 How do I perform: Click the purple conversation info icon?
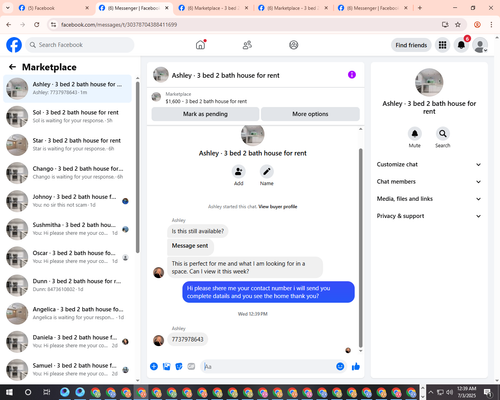click(x=352, y=75)
